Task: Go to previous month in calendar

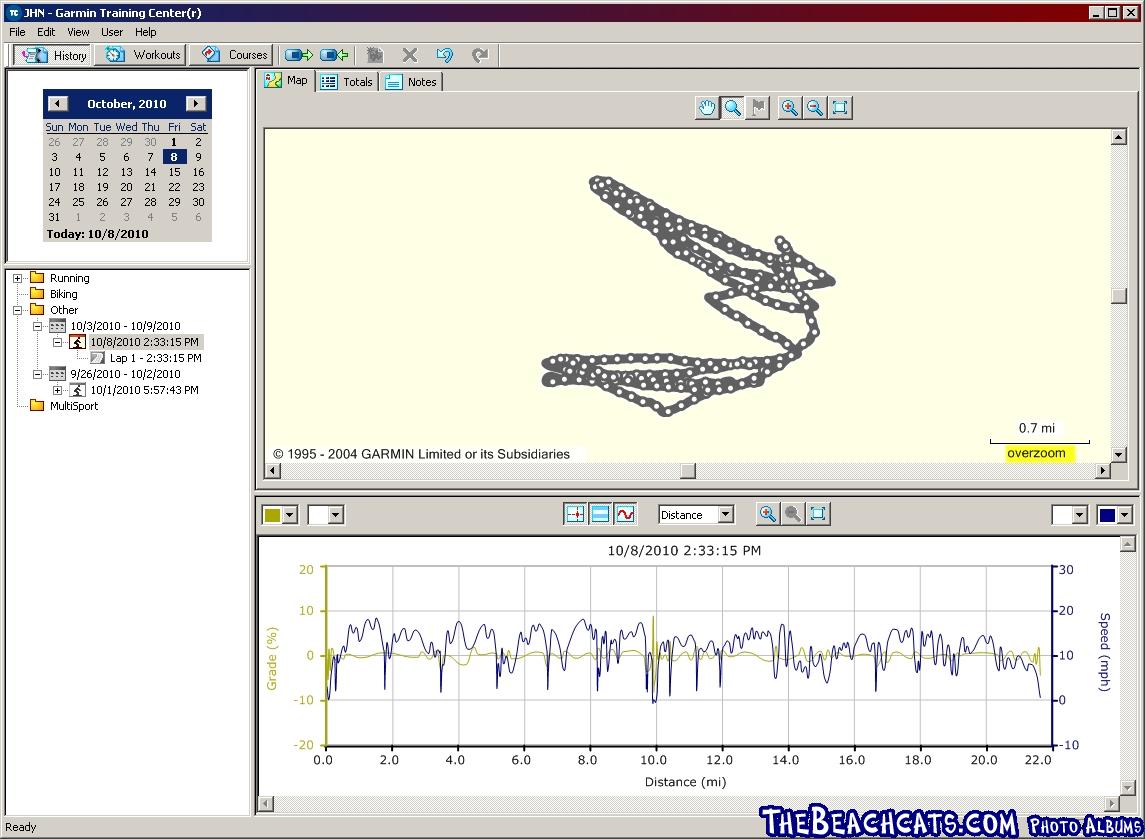Action: (x=58, y=104)
